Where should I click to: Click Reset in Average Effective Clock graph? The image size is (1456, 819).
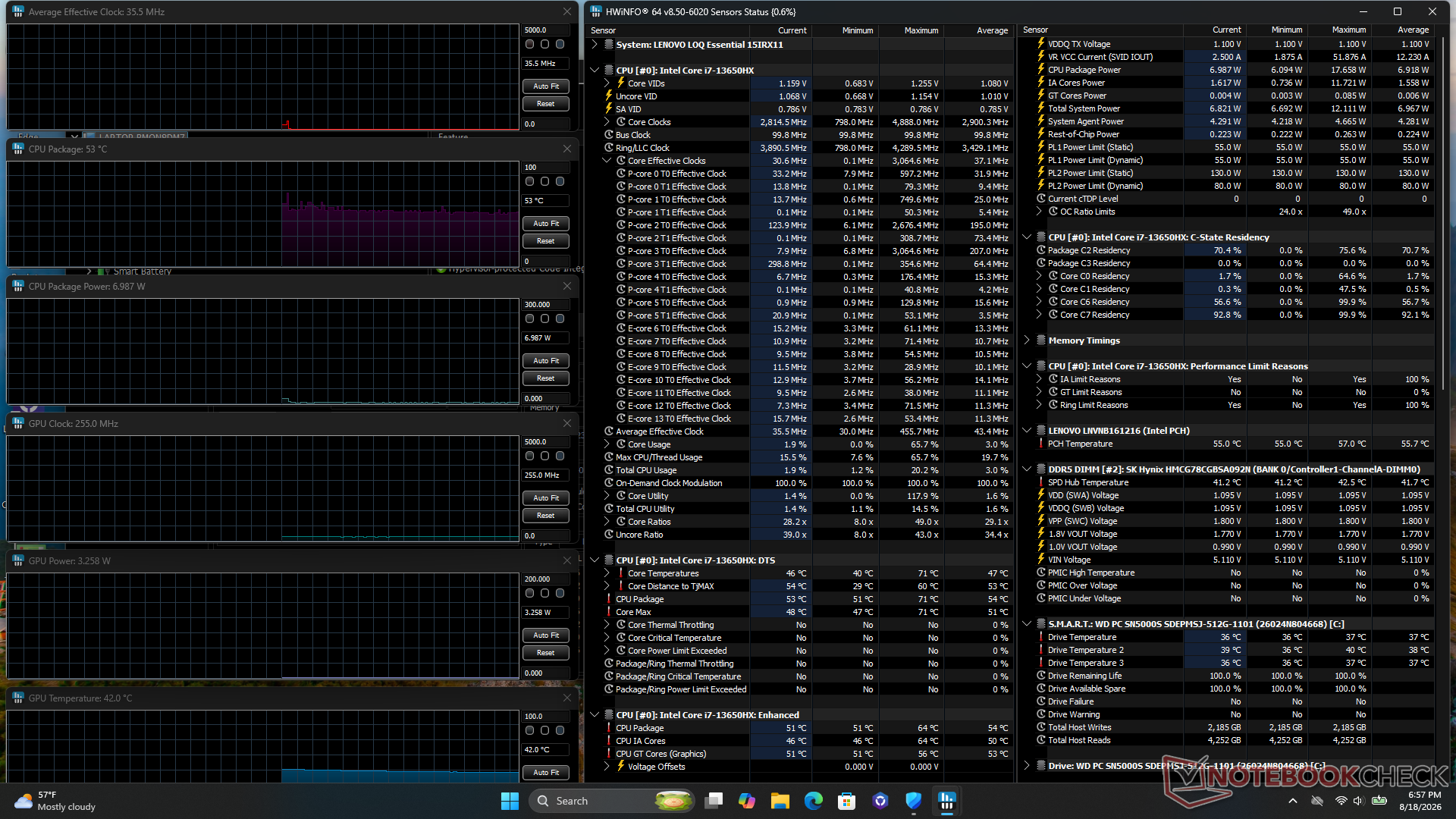click(546, 104)
